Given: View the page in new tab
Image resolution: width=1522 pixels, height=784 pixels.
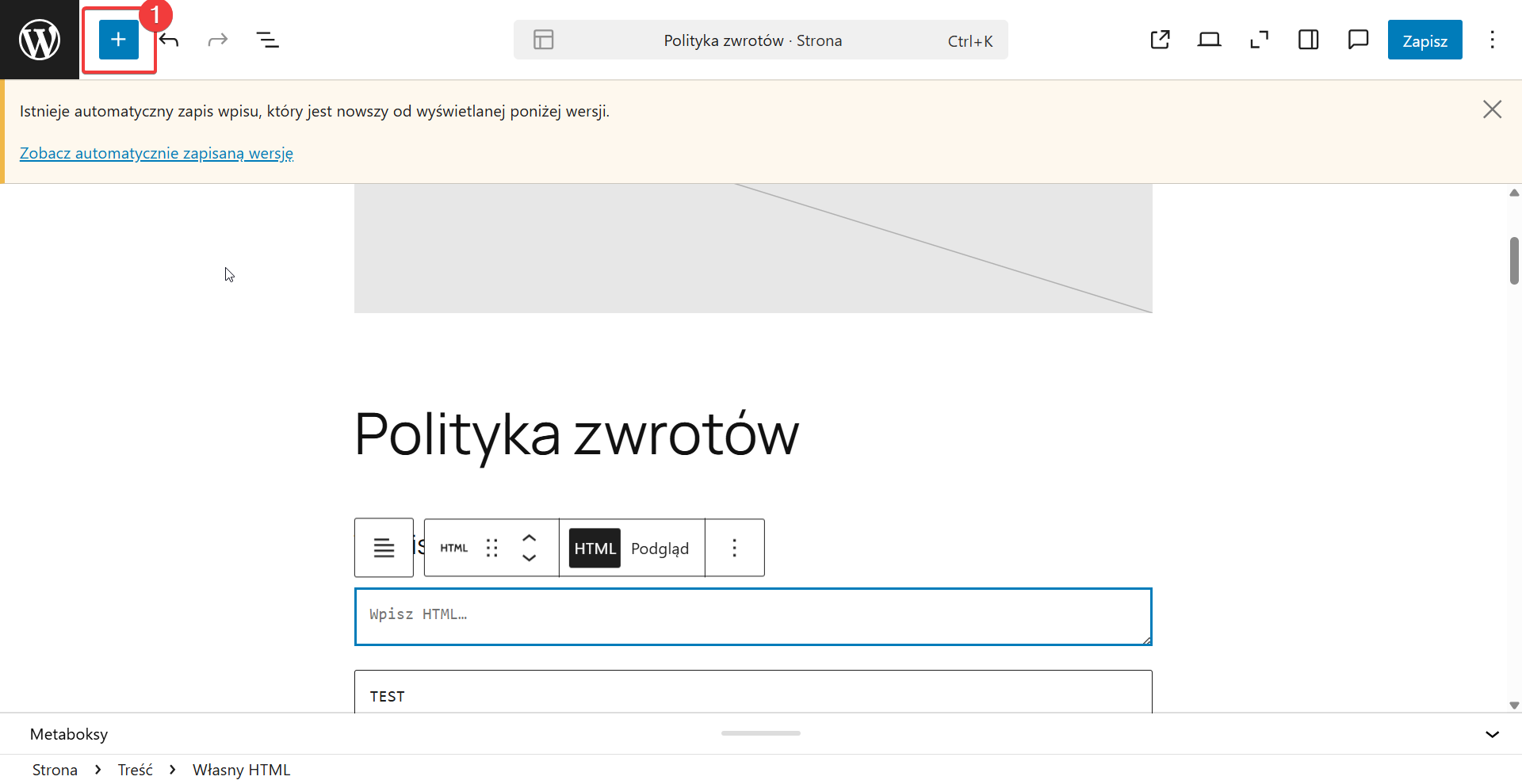Looking at the screenshot, I should (1161, 40).
